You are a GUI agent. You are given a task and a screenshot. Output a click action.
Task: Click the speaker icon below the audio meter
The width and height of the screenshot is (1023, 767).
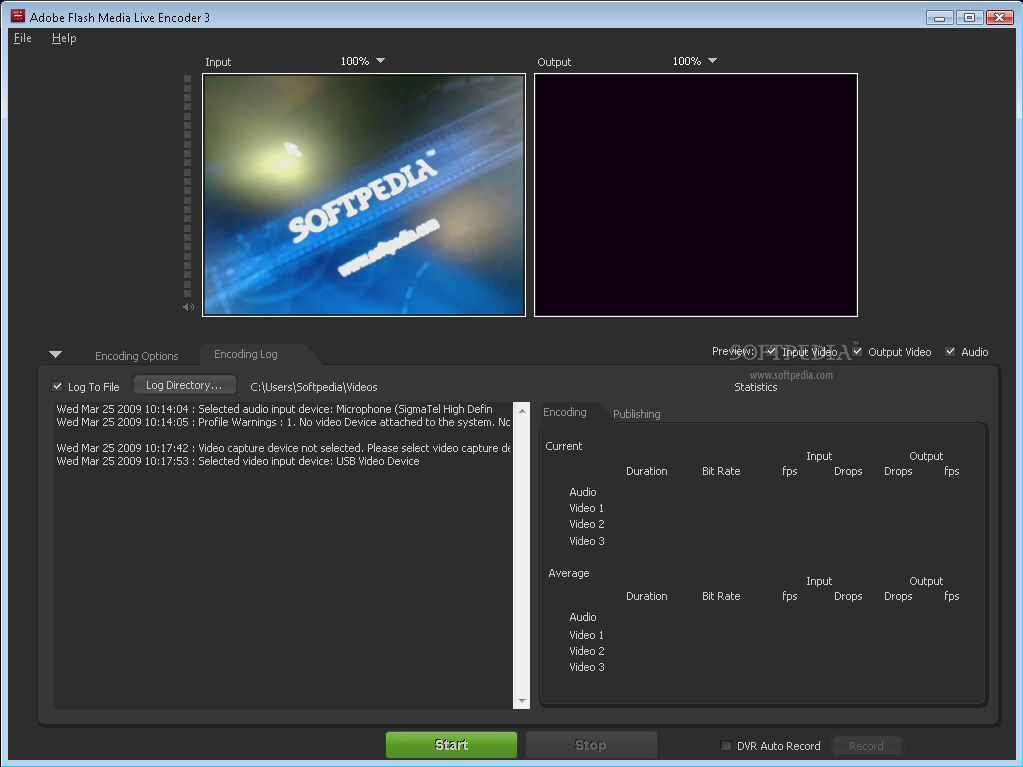point(188,307)
